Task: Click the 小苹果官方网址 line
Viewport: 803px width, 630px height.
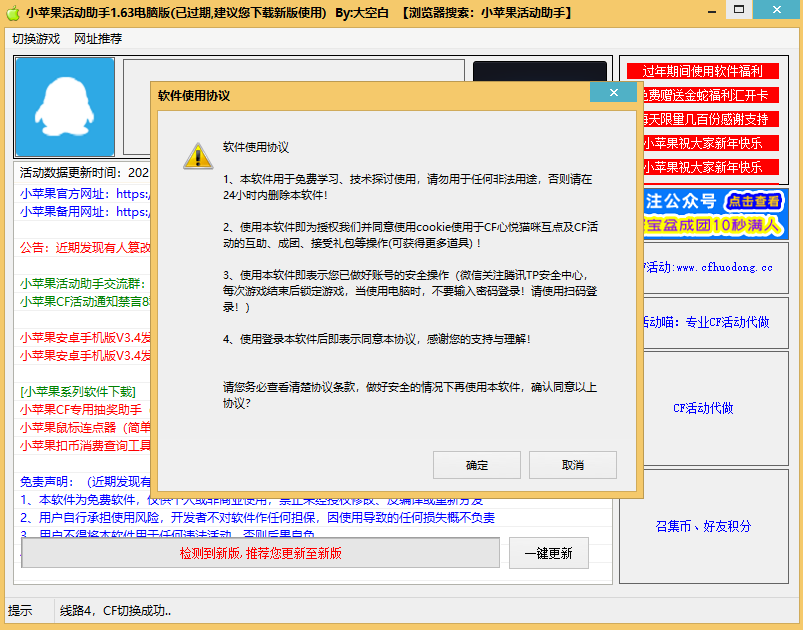Action: coord(85,194)
